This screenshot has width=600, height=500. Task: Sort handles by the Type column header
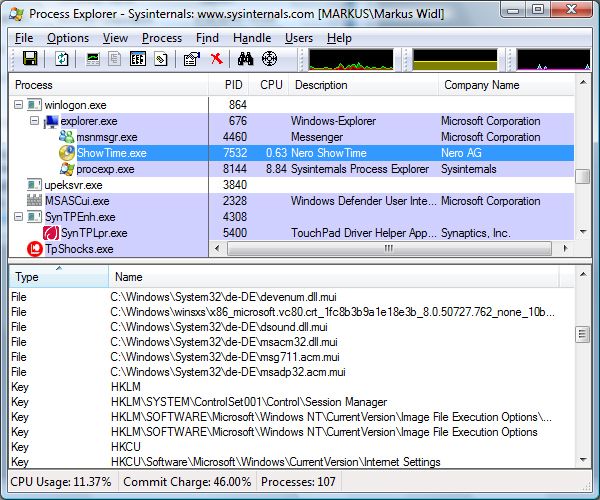tap(59, 277)
